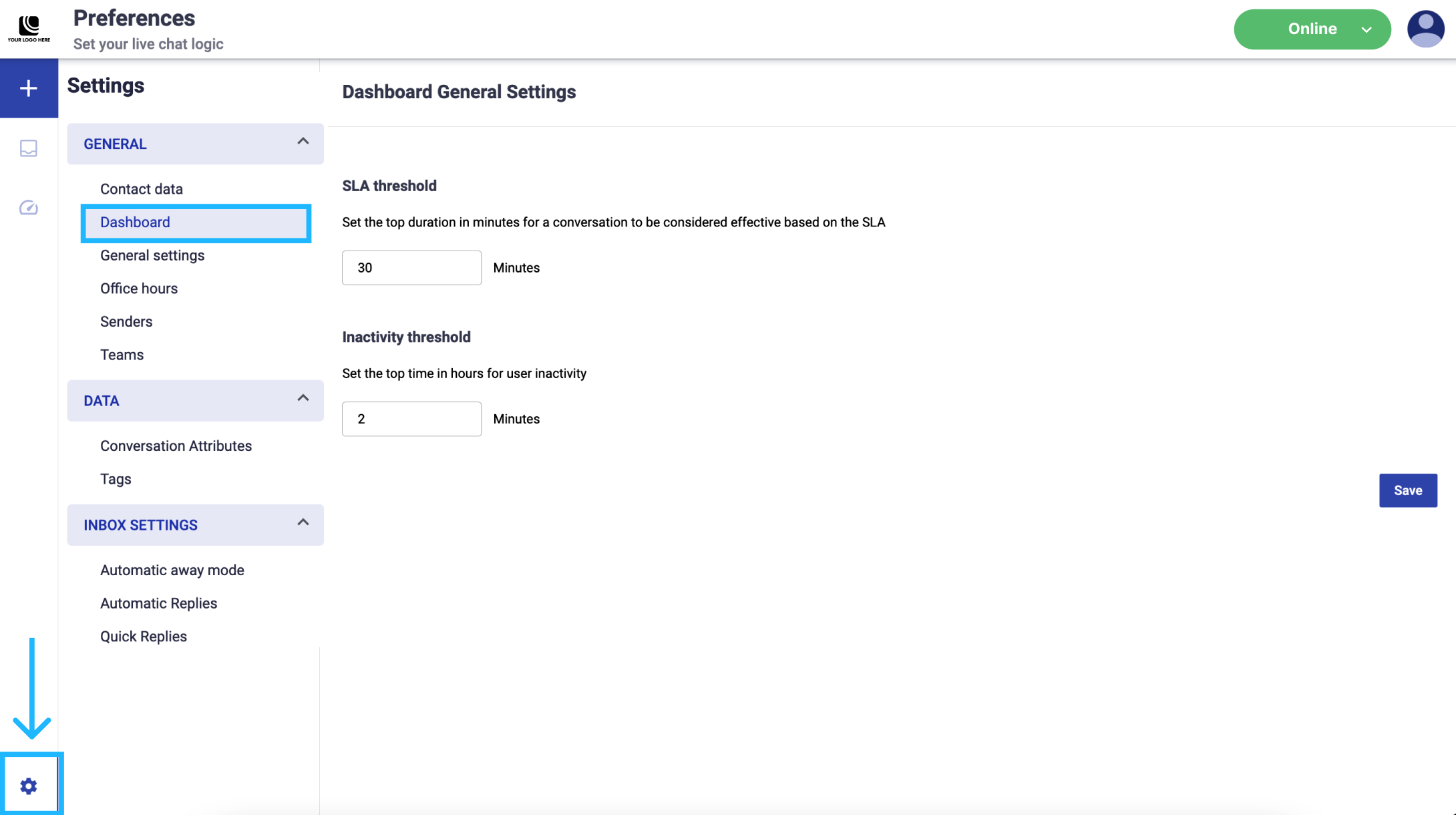Collapse the DATA section
The height and width of the screenshot is (815, 1456).
[303, 399]
